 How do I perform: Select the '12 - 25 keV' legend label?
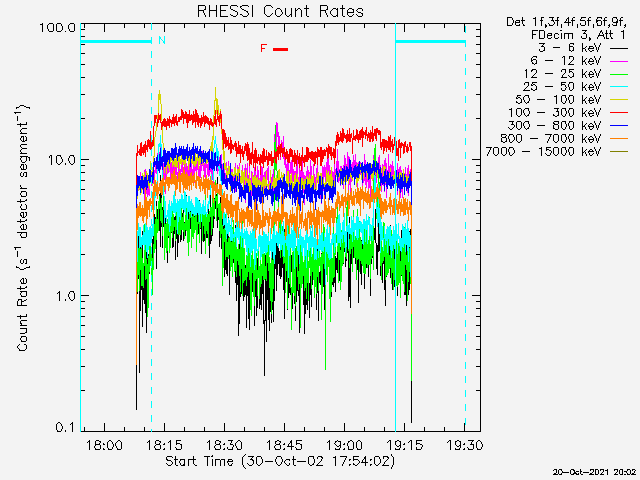pyautogui.click(x=563, y=74)
